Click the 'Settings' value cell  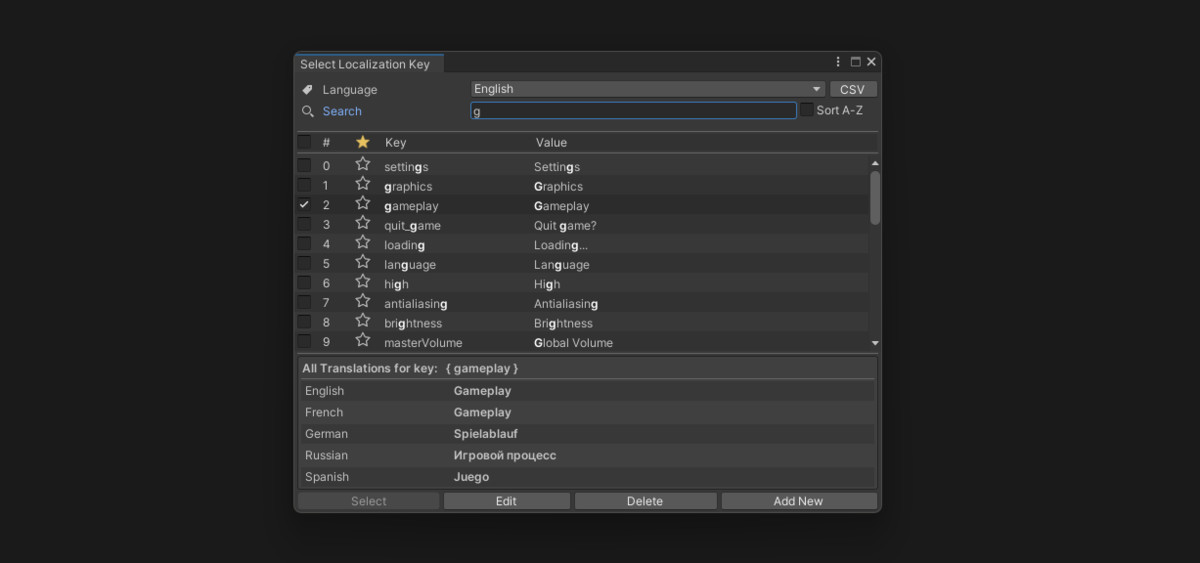[x=557, y=167]
